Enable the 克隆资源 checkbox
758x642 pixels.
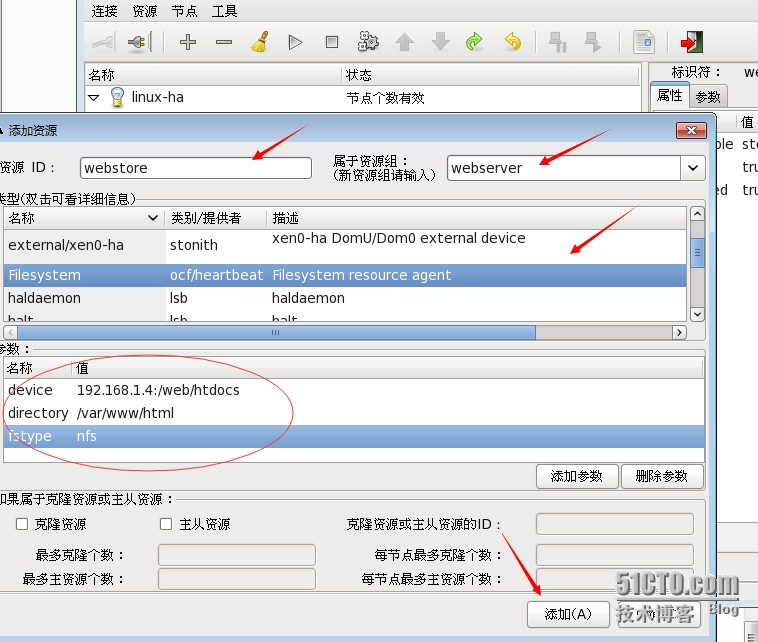click(x=22, y=524)
